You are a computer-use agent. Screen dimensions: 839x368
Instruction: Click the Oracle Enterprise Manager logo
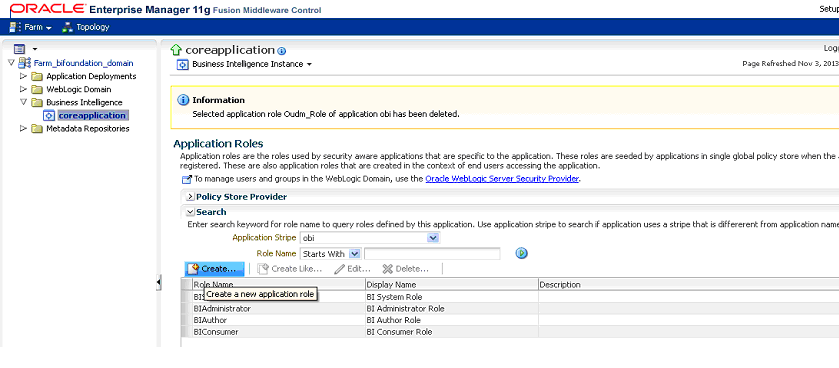pos(166,9)
